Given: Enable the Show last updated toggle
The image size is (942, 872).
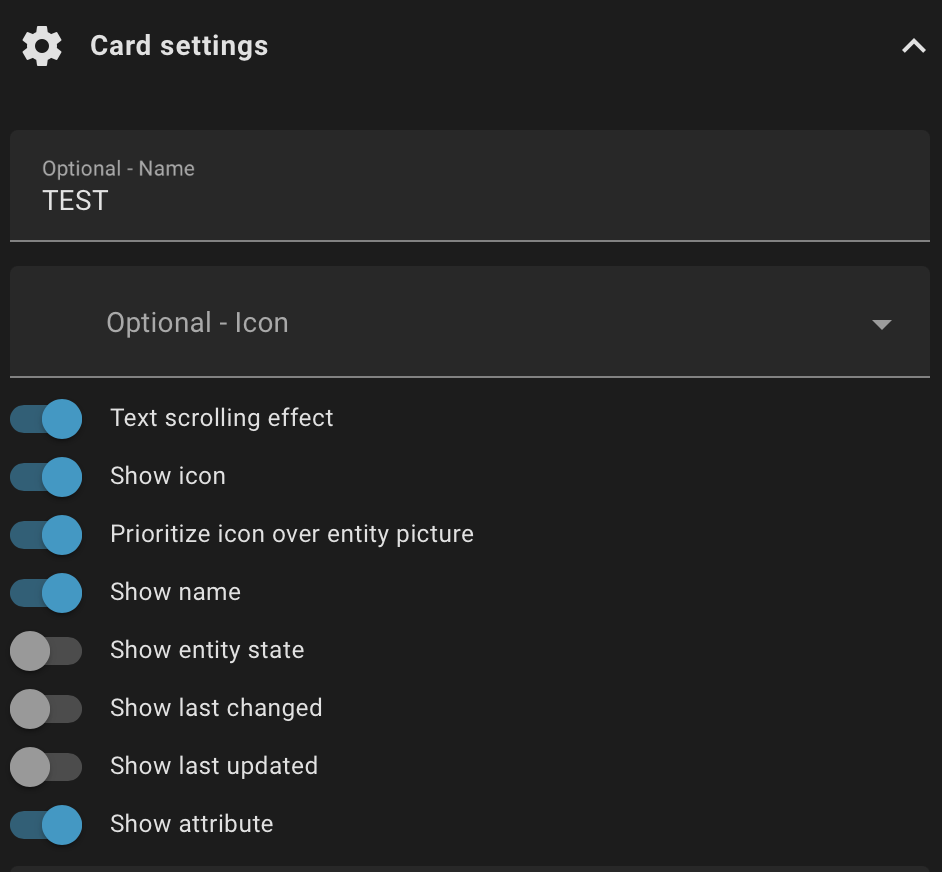Looking at the screenshot, I should coord(46,766).
